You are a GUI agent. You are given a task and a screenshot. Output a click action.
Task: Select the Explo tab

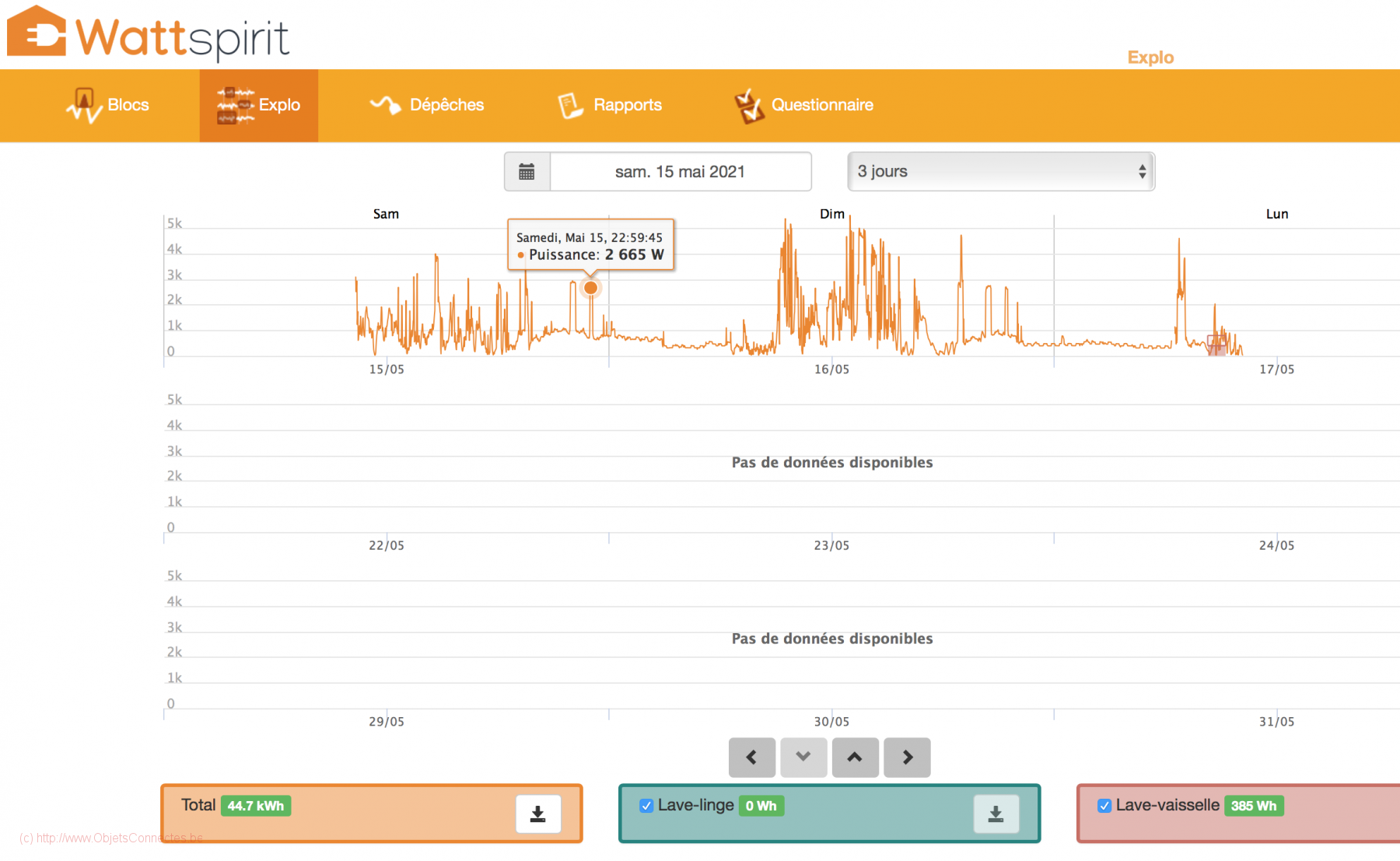(259, 105)
